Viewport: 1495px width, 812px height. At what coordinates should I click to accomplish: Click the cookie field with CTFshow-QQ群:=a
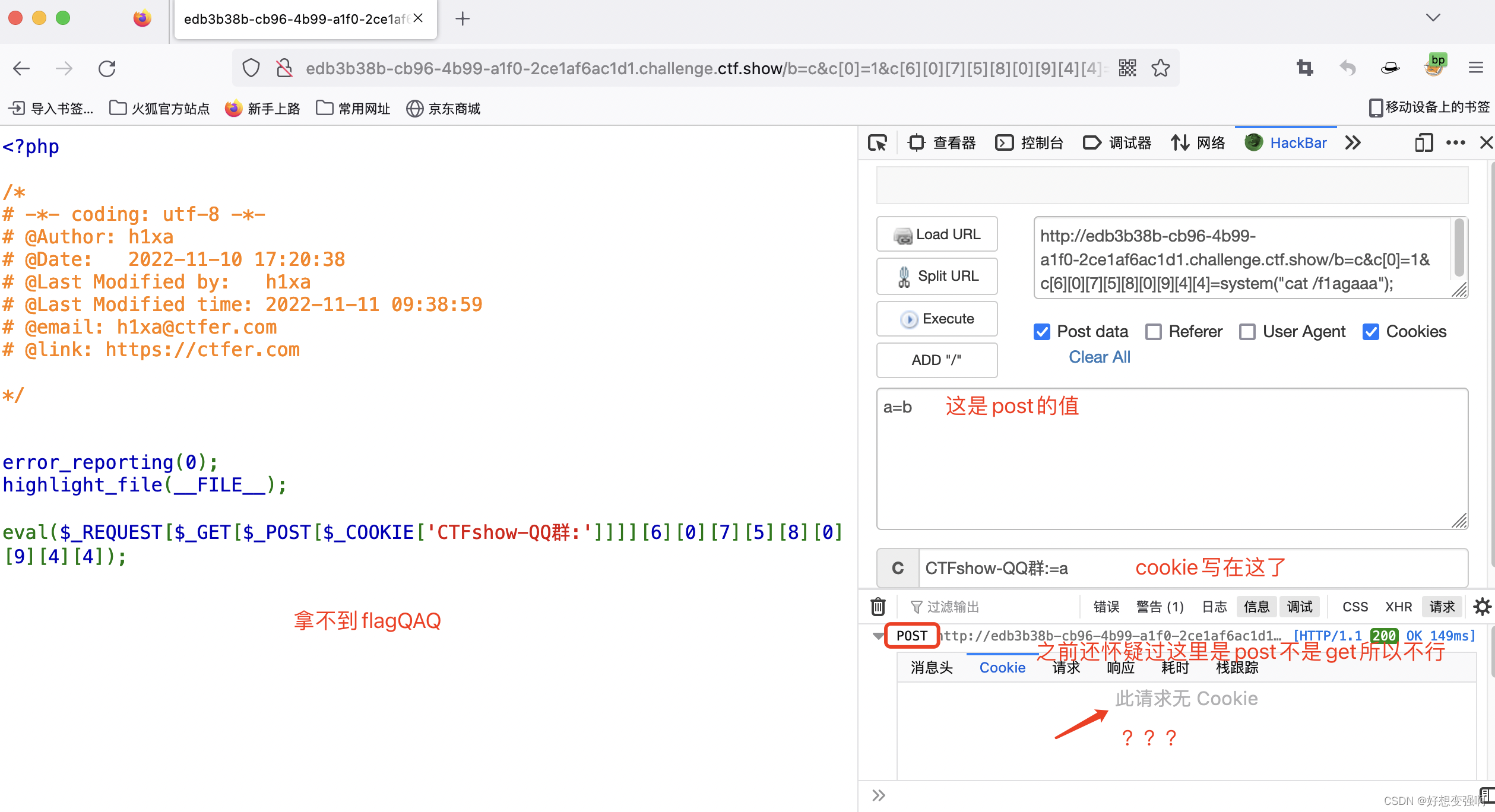click(x=1193, y=568)
